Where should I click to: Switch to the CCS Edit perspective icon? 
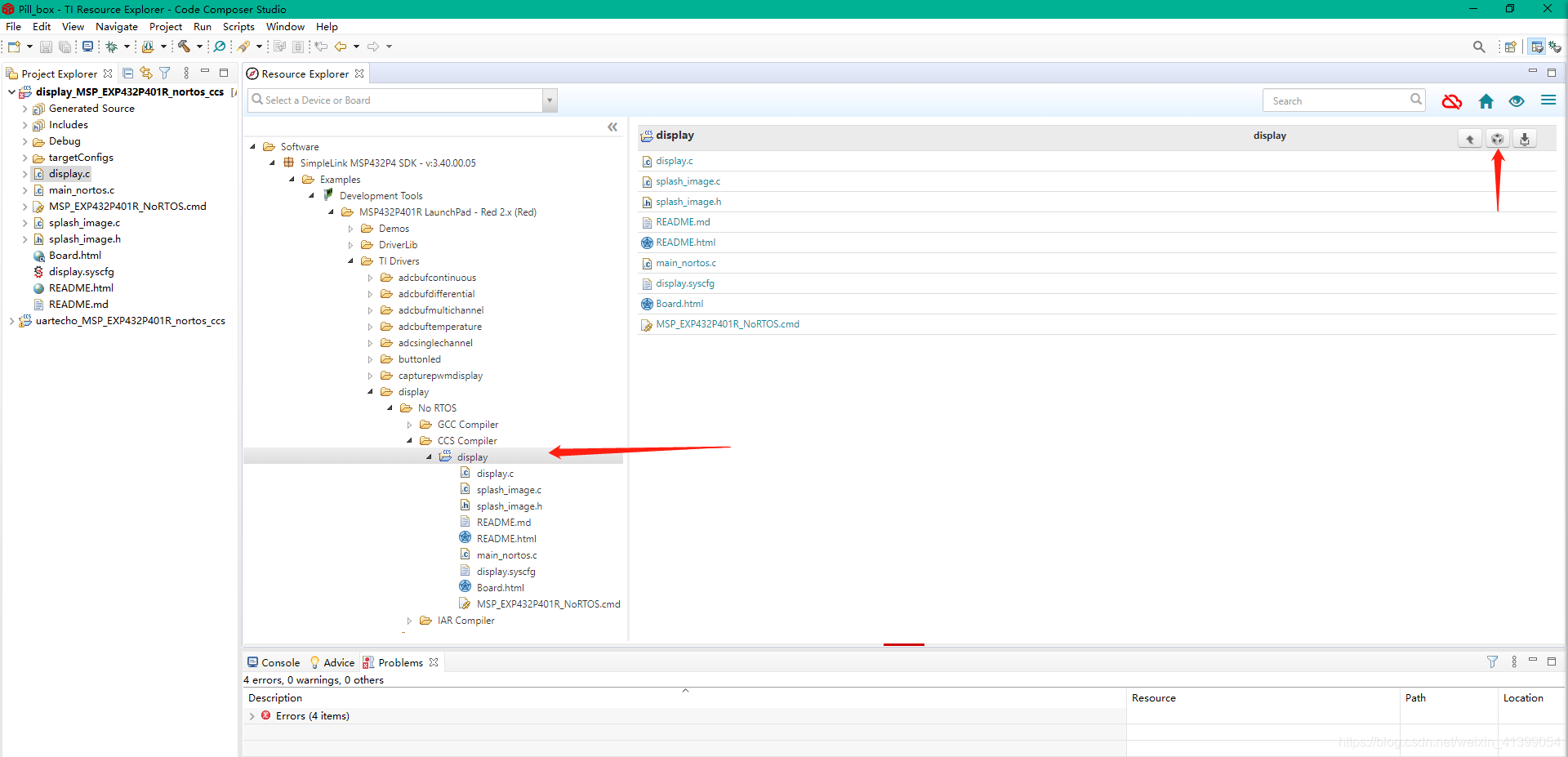click(1537, 47)
